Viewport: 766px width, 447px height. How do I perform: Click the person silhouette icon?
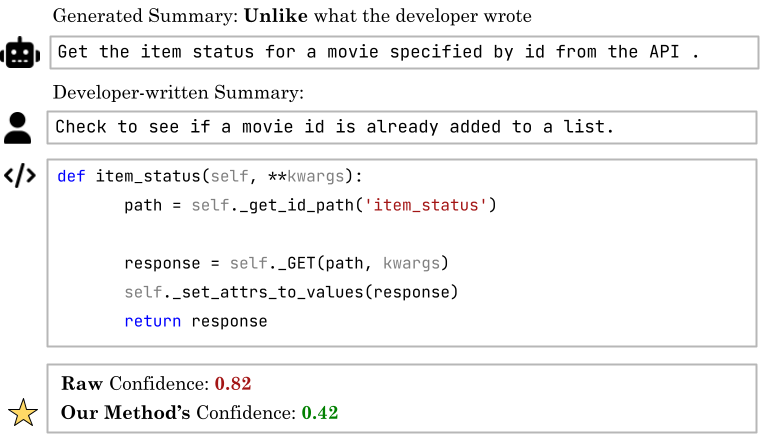pos(18,127)
